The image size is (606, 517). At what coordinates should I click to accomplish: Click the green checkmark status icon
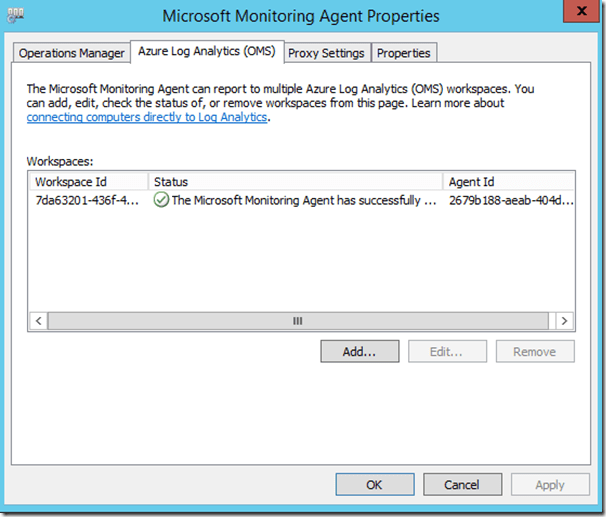click(x=161, y=200)
